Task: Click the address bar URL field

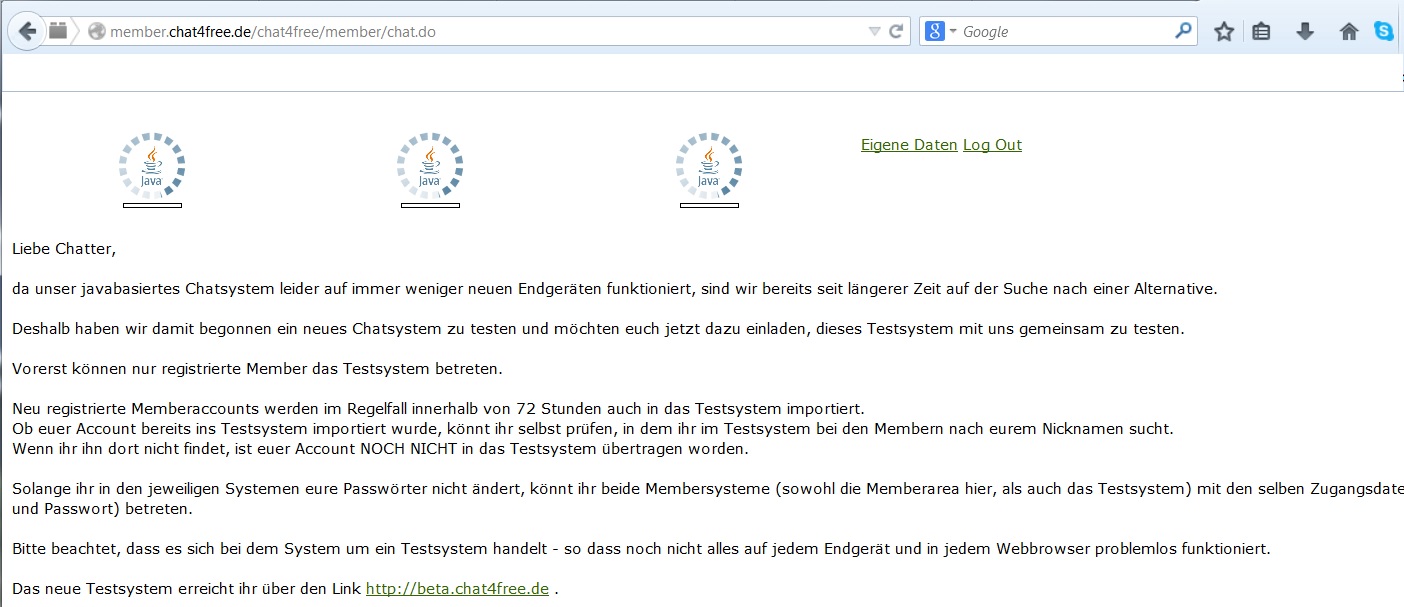Action: (480, 32)
